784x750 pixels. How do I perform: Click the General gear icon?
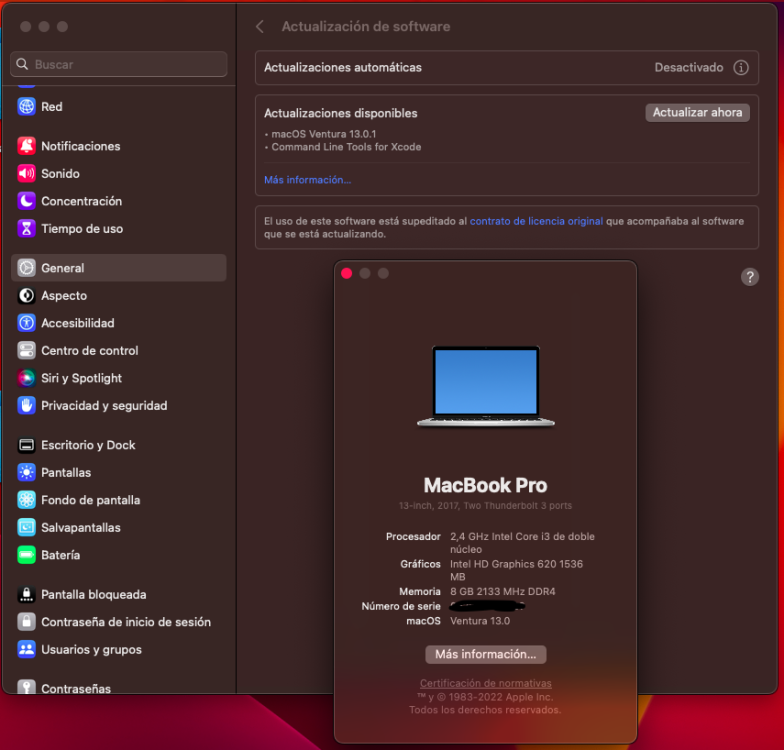pyautogui.click(x=26, y=268)
